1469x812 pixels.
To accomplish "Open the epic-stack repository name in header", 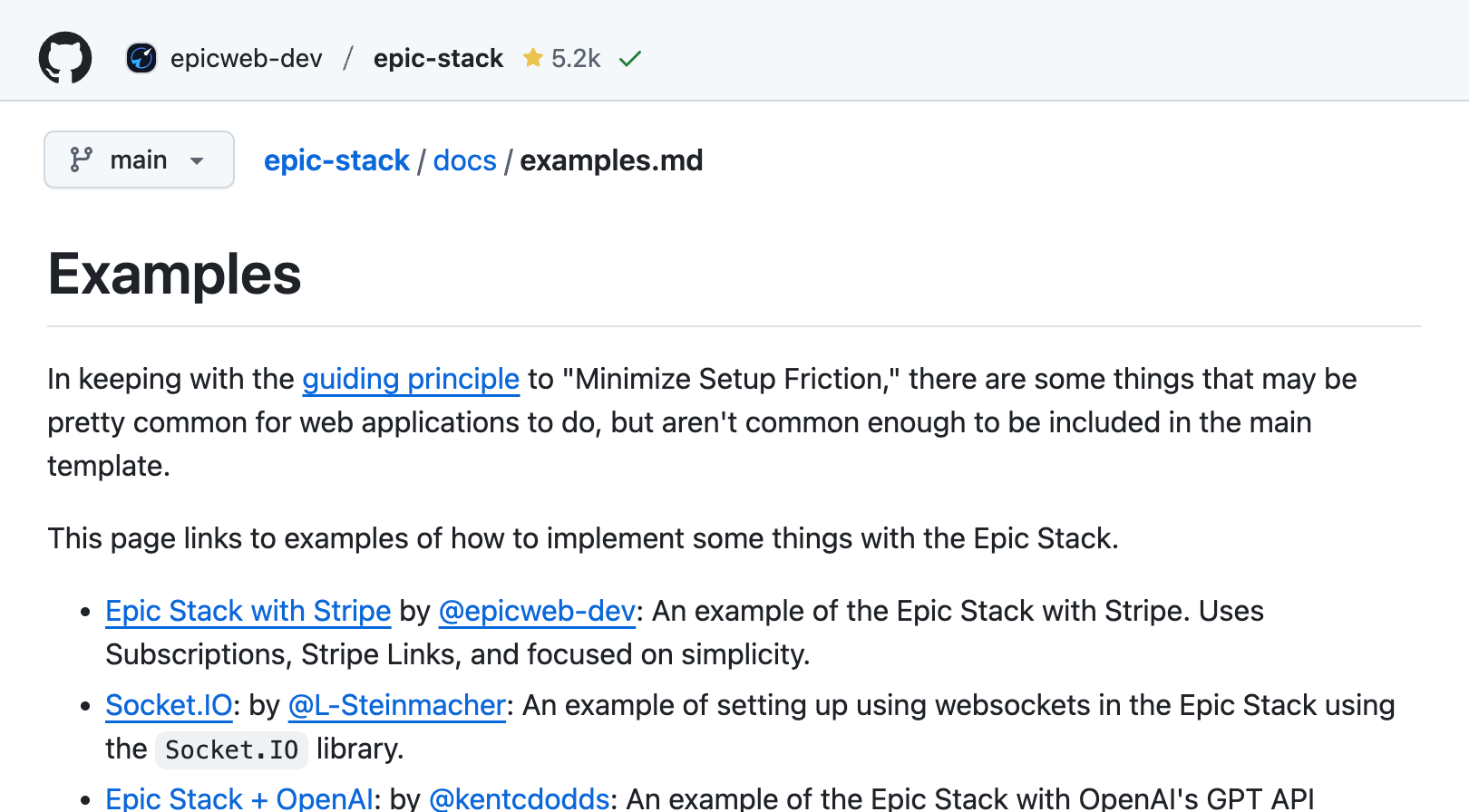I will [438, 58].
